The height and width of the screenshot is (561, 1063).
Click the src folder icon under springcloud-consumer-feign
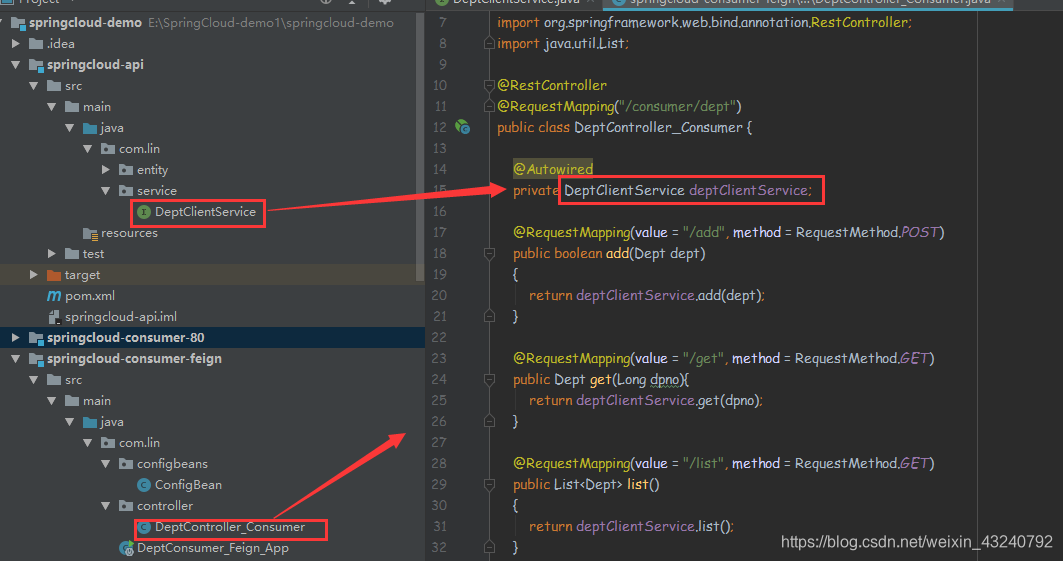point(54,380)
